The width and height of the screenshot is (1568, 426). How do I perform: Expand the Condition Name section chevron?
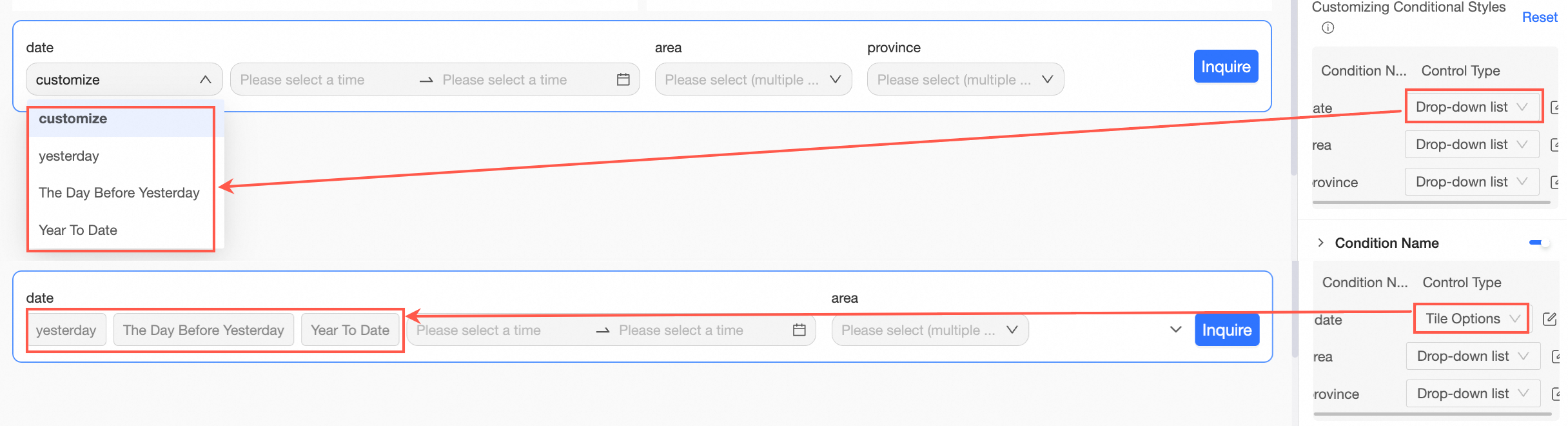[1320, 243]
